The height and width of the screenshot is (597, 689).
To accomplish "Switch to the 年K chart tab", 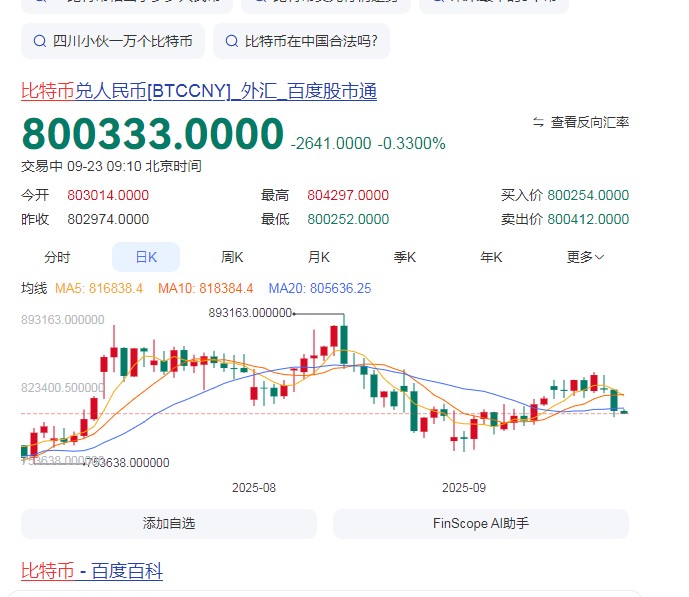I will click(491, 257).
